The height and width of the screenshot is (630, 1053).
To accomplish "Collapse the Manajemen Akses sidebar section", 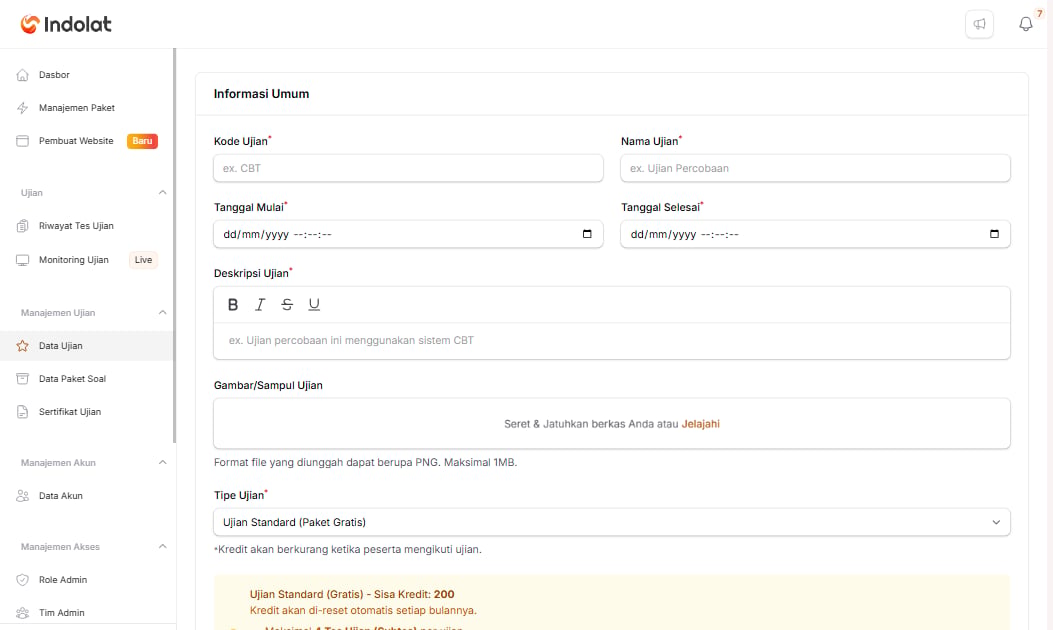I will point(162,547).
